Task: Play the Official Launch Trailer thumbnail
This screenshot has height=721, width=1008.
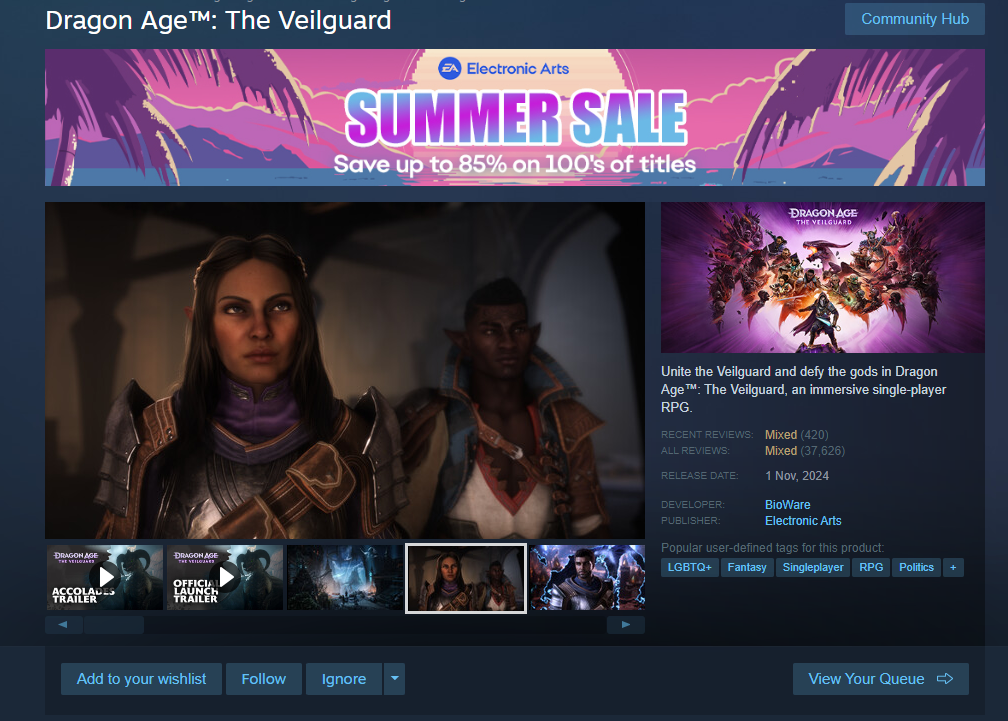Action: pyautogui.click(x=225, y=578)
